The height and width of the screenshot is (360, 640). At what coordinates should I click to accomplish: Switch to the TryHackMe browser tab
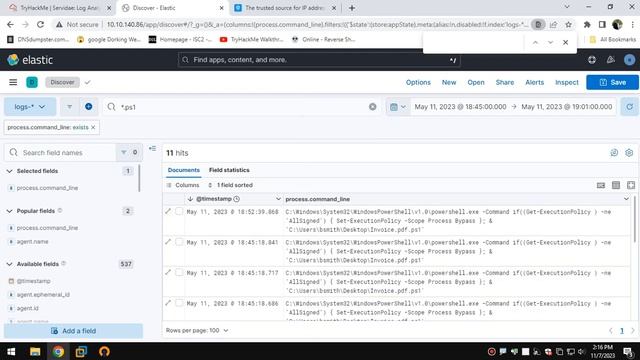click(x=59, y=8)
